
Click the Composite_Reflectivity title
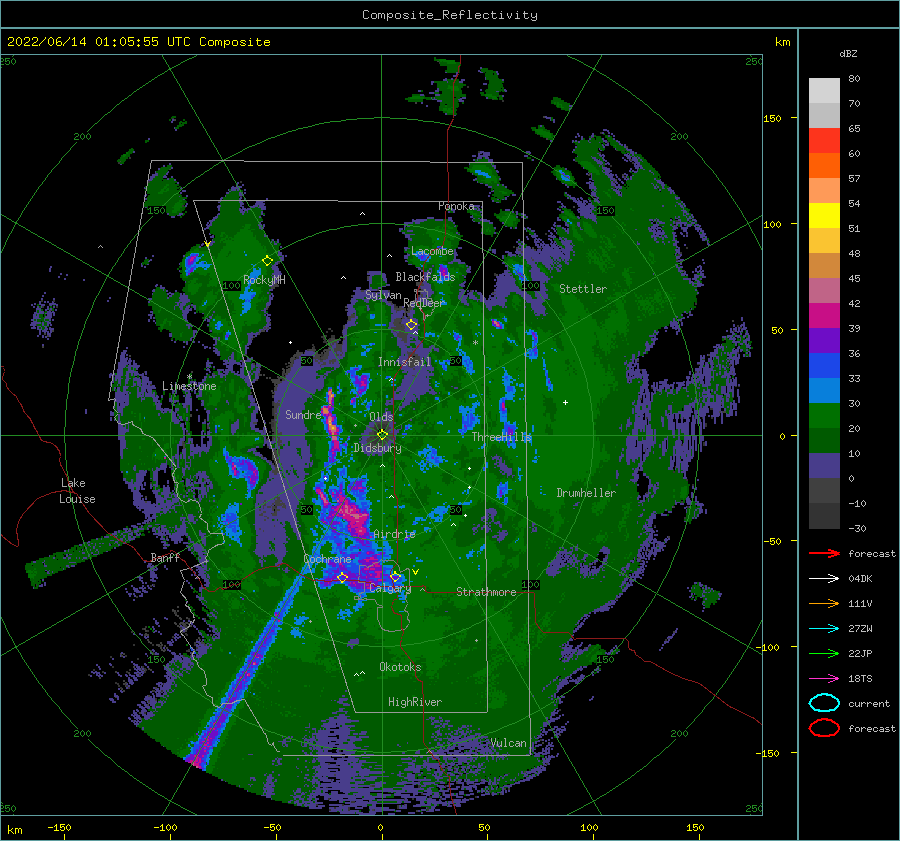pyautogui.click(x=450, y=15)
